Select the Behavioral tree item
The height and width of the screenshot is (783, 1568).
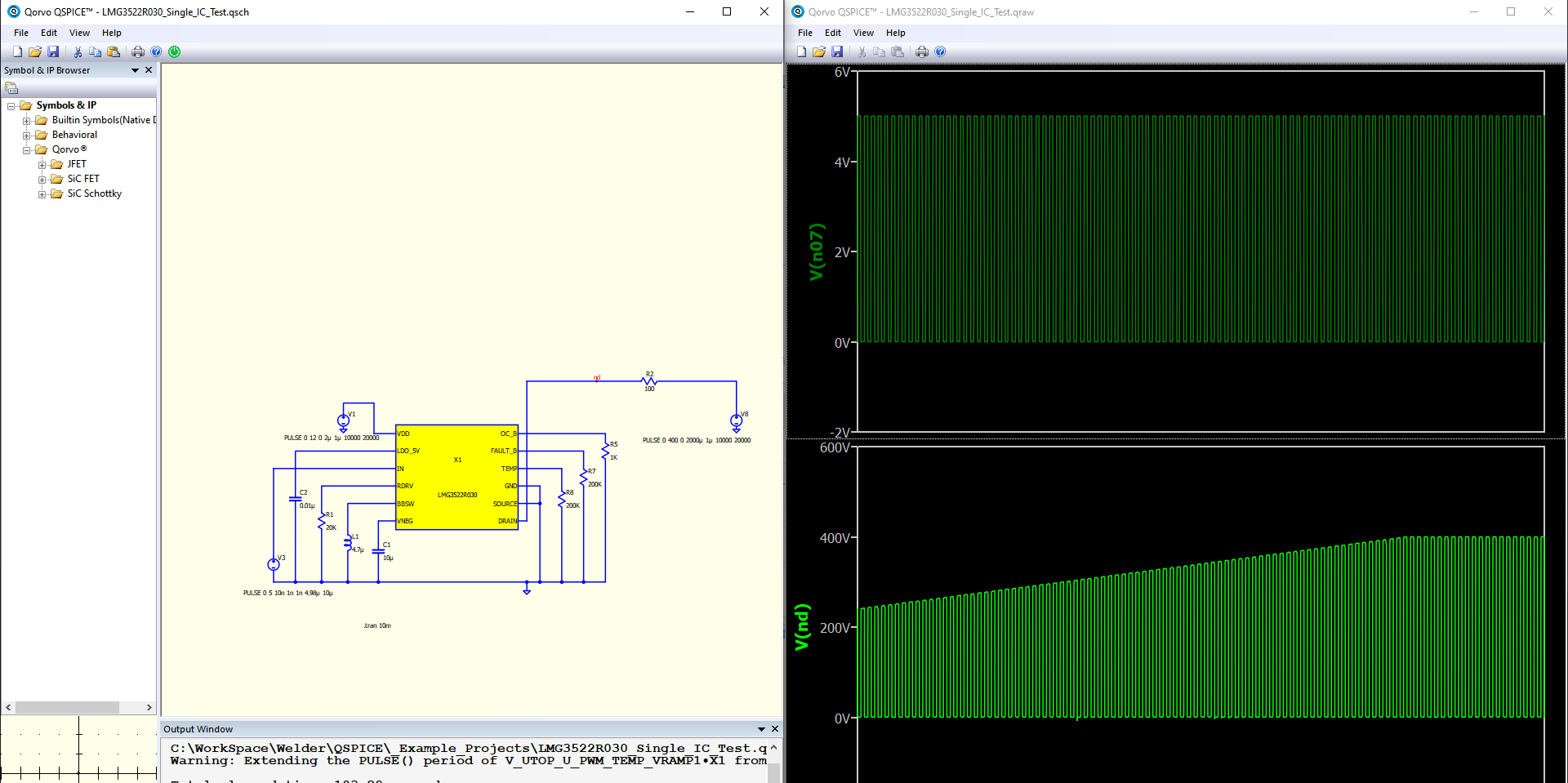click(x=74, y=135)
